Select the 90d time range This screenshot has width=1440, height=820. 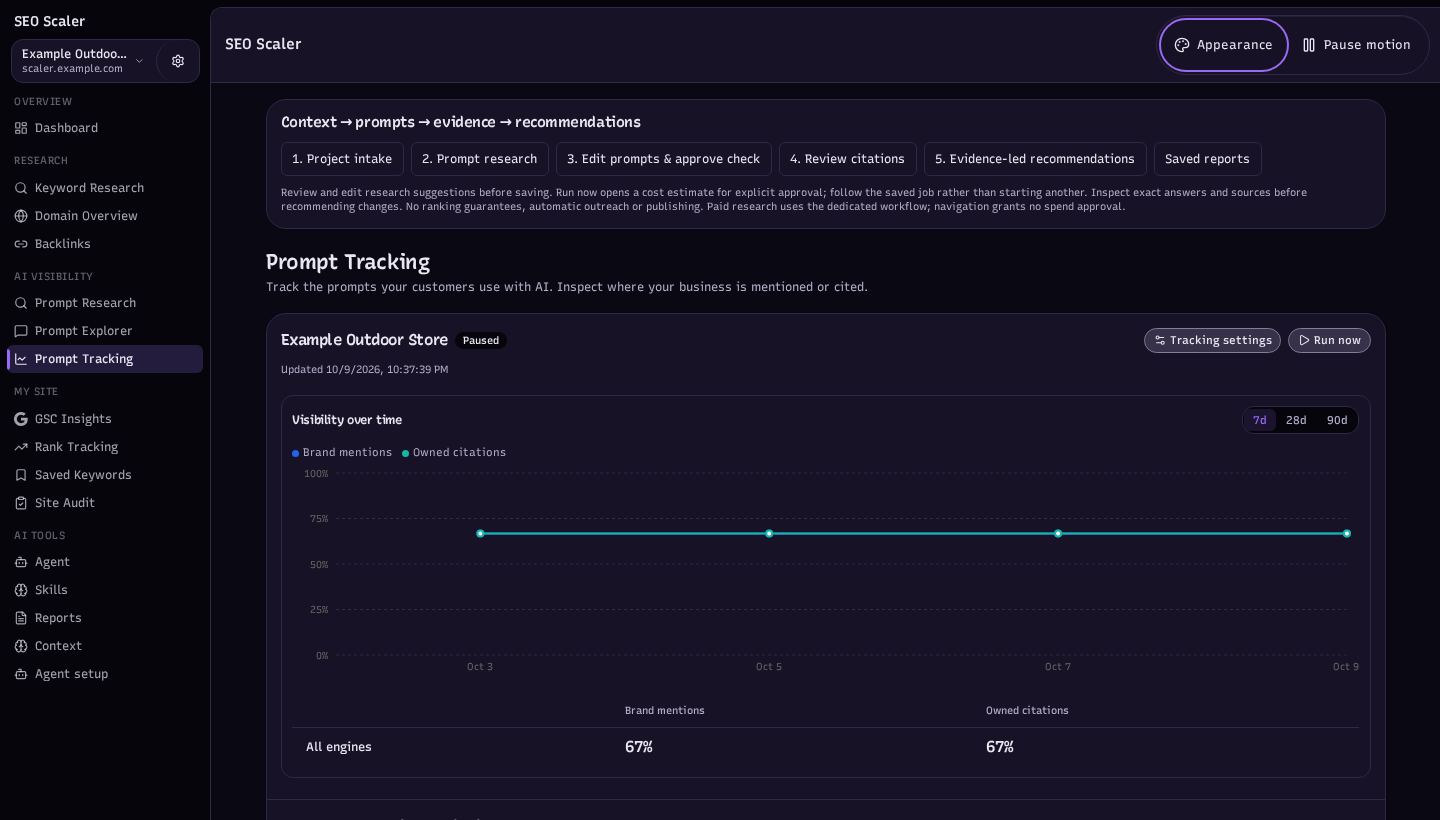pyautogui.click(x=1337, y=420)
